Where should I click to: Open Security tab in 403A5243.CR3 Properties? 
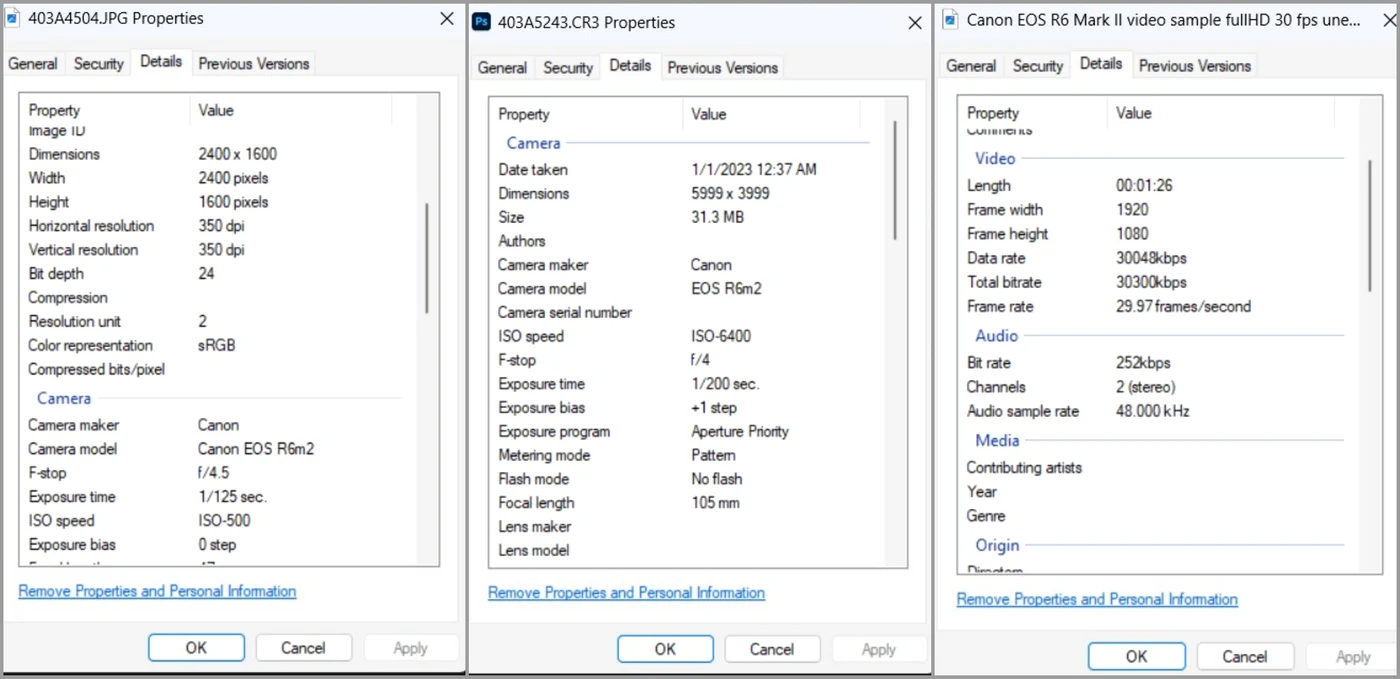(568, 67)
